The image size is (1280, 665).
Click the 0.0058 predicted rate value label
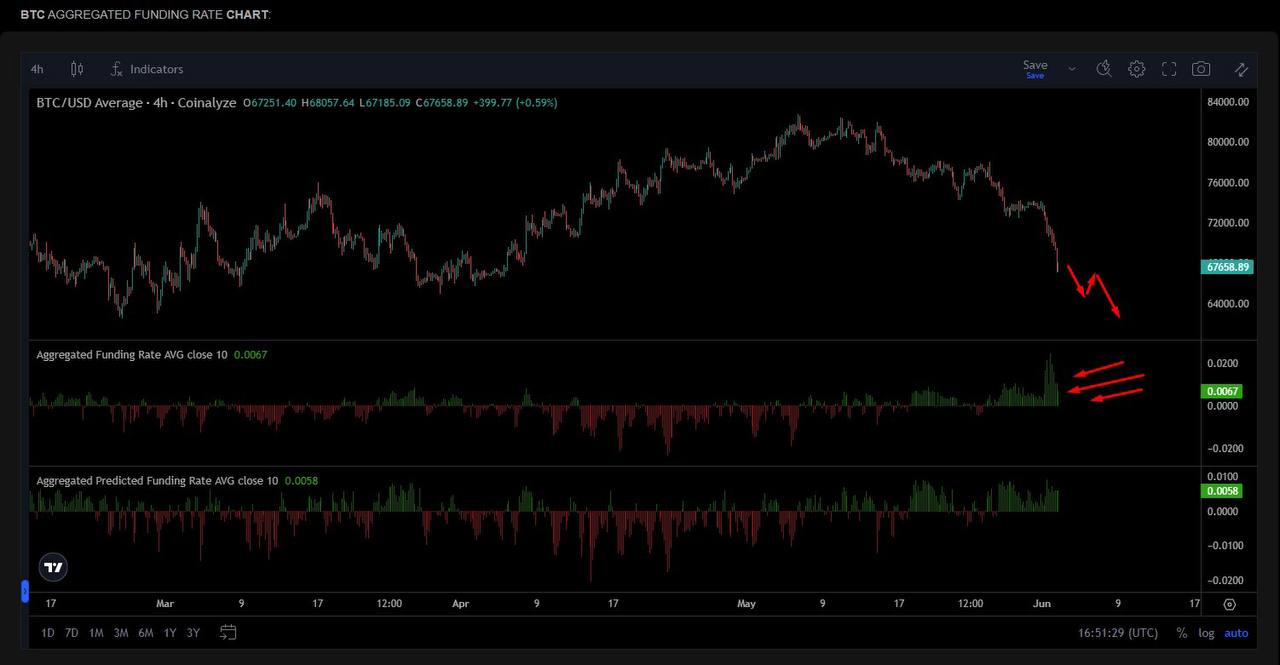(1224, 491)
